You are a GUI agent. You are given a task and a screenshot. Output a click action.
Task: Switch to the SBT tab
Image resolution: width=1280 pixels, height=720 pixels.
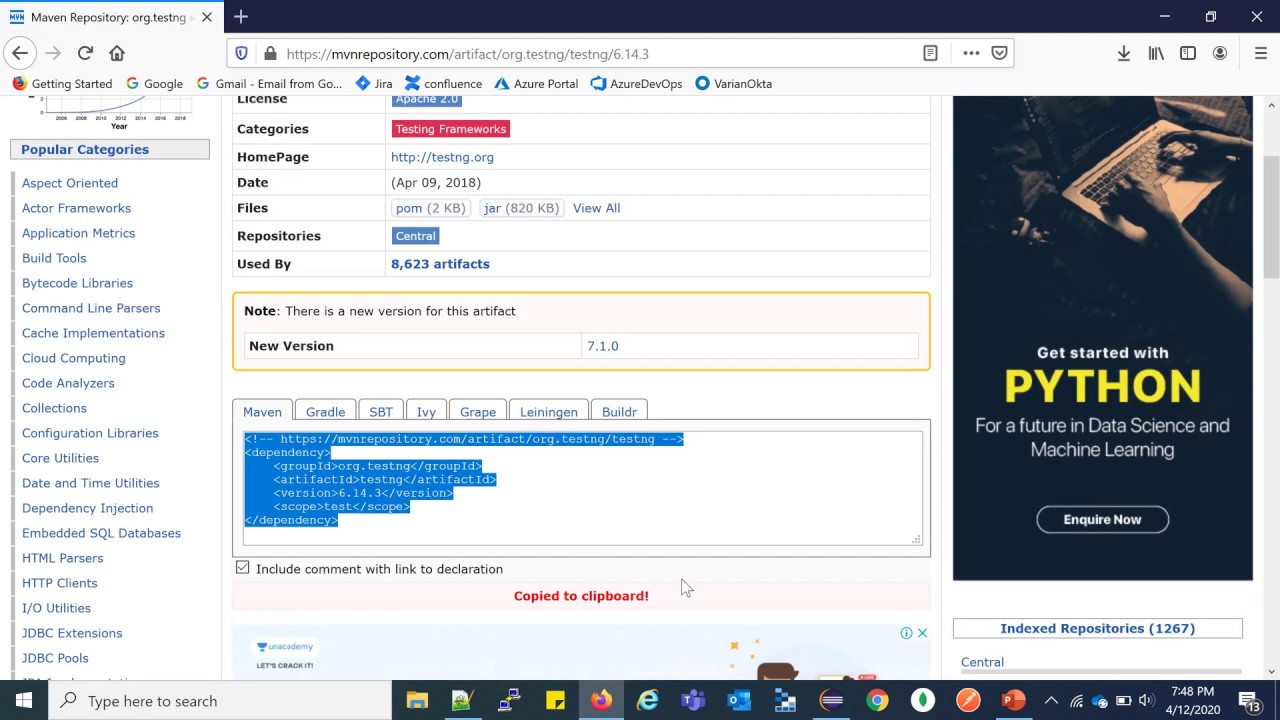click(x=381, y=412)
